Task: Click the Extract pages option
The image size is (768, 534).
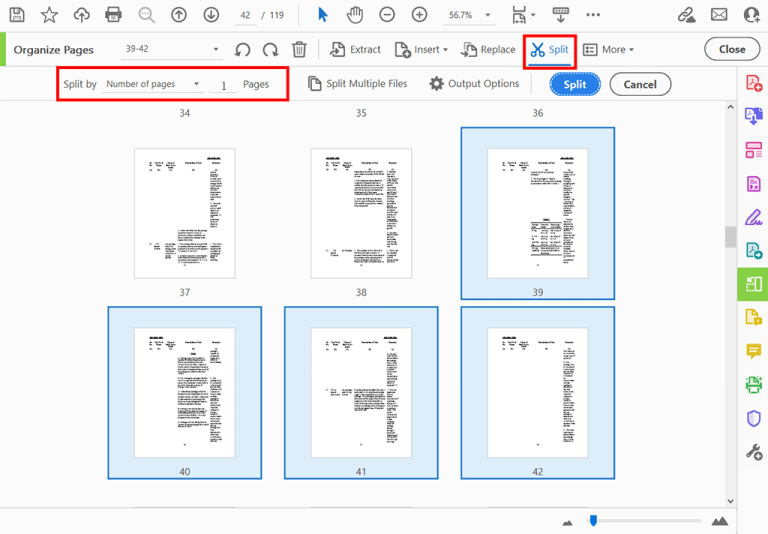Action: 355,49
